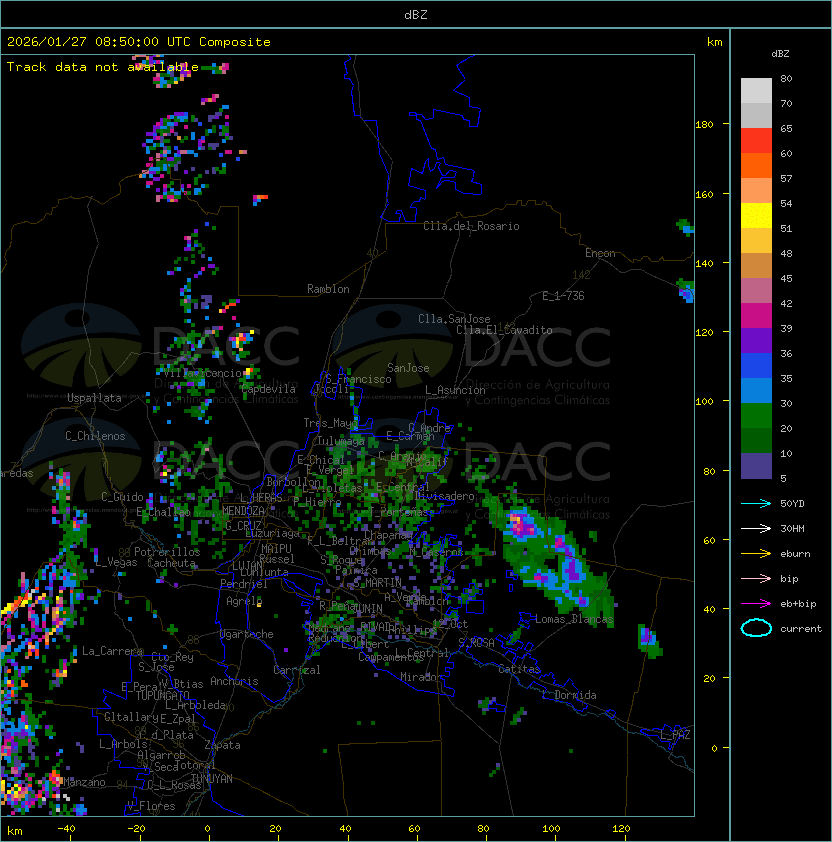Click the red 60-65 dBZ color swatch
Image resolution: width=832 pixels, height=842 pixels.
pos(756,141)
